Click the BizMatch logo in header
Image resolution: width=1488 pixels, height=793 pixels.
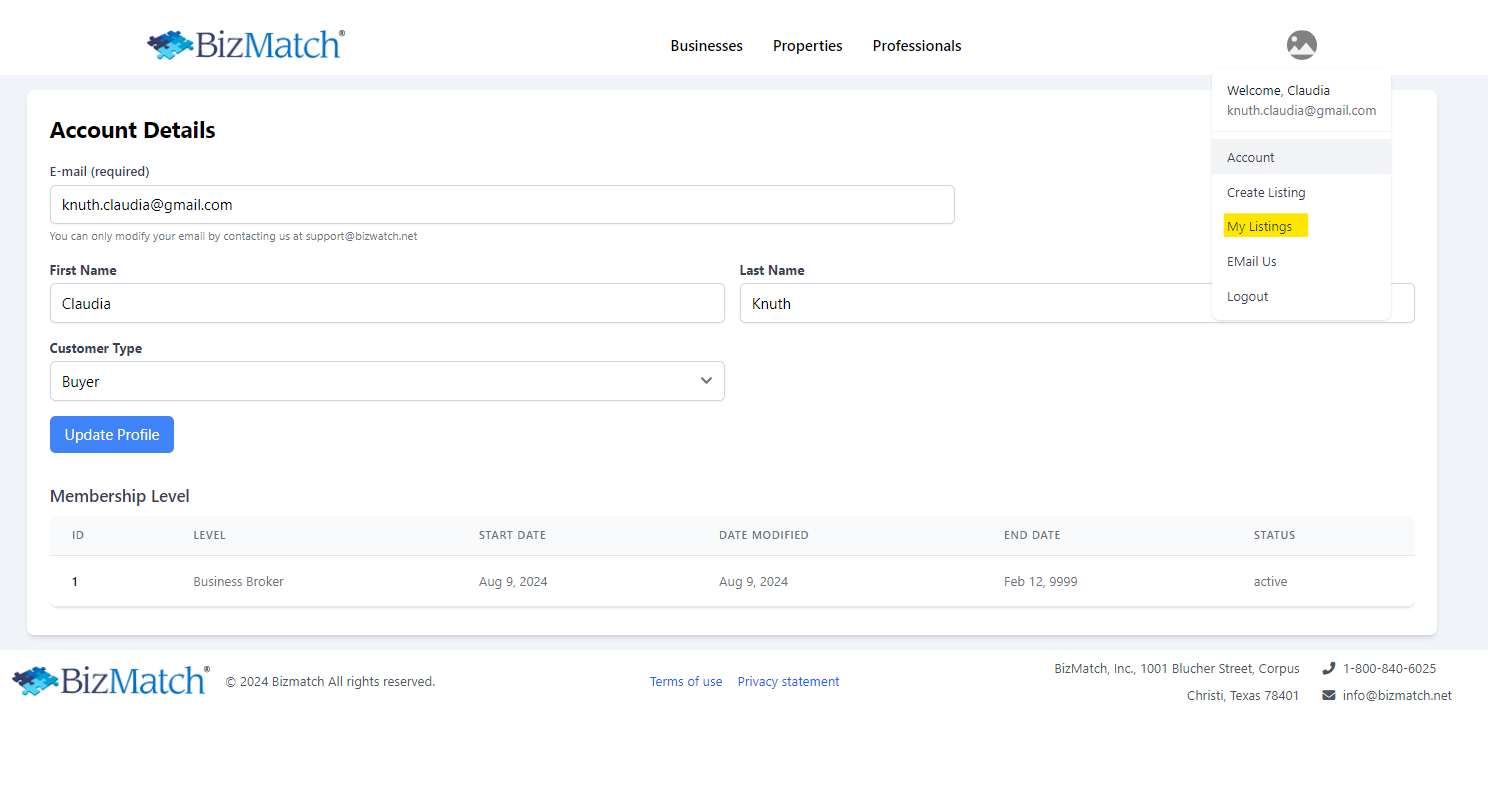click(246, 45)
